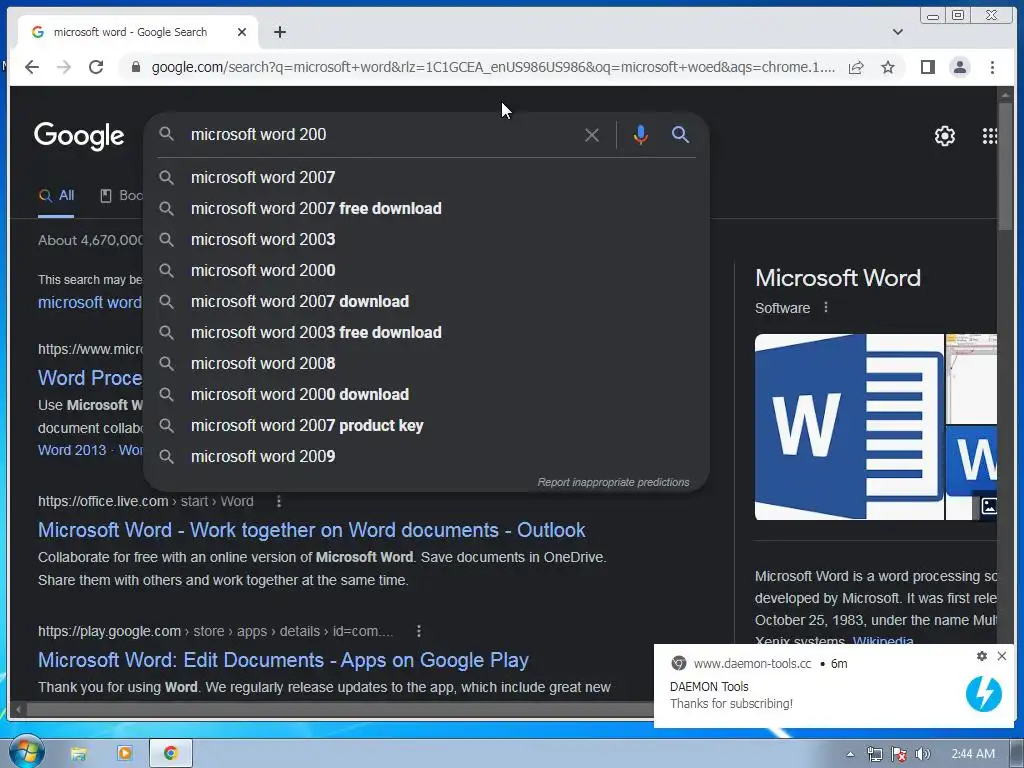Open the Chrome three-dot menu
1024x768 pixels.
pos(992,67)
